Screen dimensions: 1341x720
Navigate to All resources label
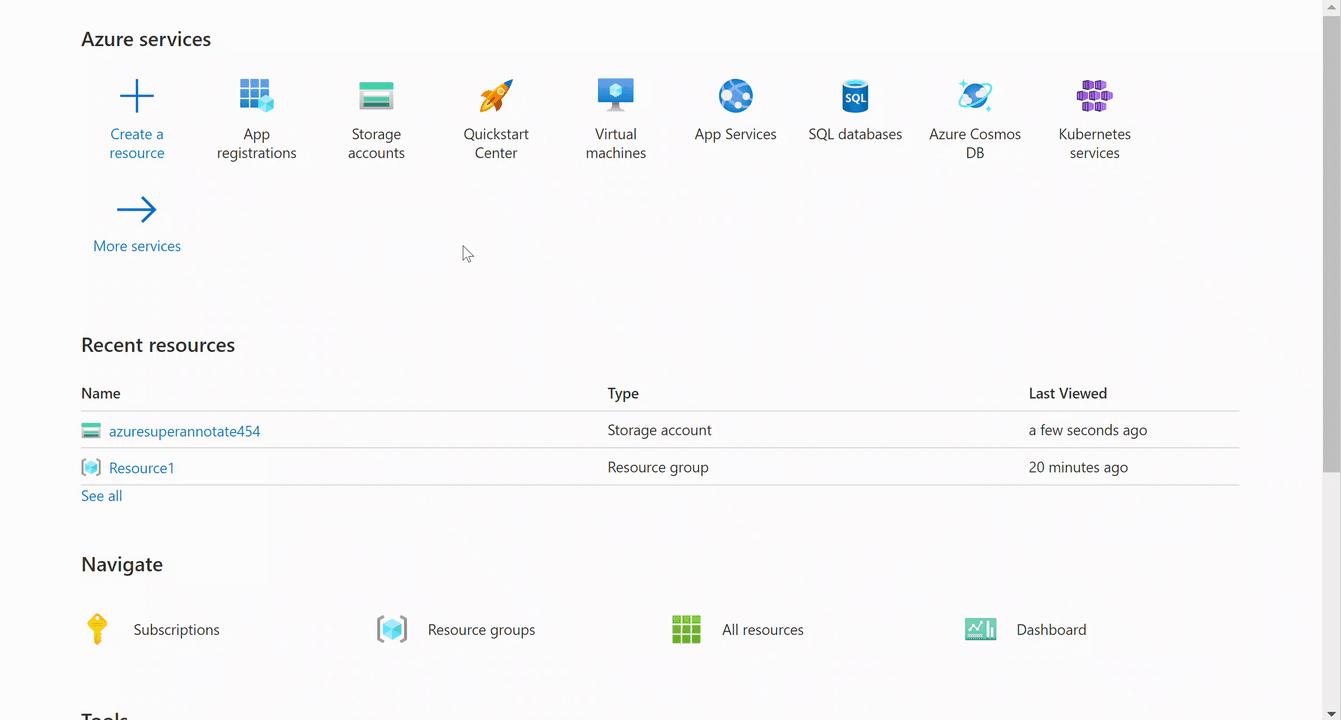(763, 630)
